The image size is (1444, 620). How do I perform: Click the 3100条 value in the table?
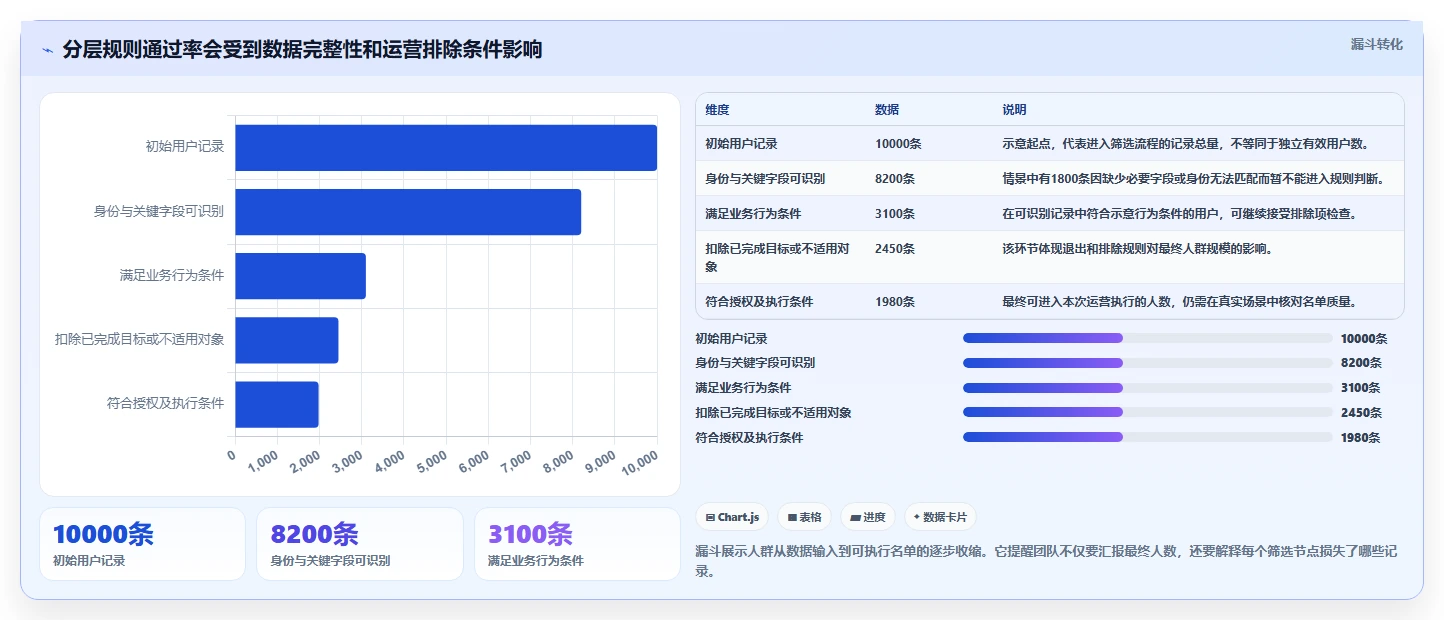pos(895,214)
